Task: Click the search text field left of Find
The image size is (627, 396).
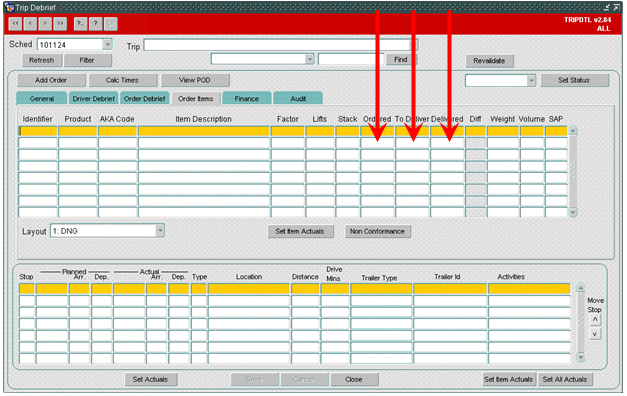Action: 350,59
